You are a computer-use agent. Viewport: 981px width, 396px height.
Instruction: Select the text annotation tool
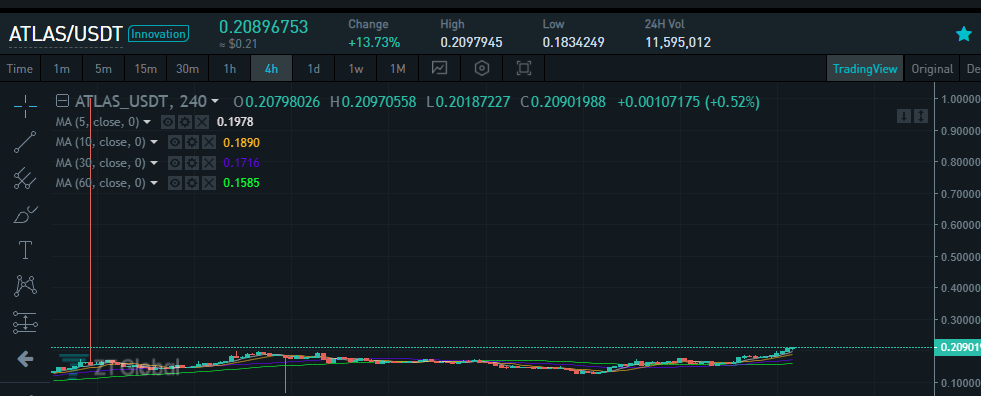tap(25, 250)
